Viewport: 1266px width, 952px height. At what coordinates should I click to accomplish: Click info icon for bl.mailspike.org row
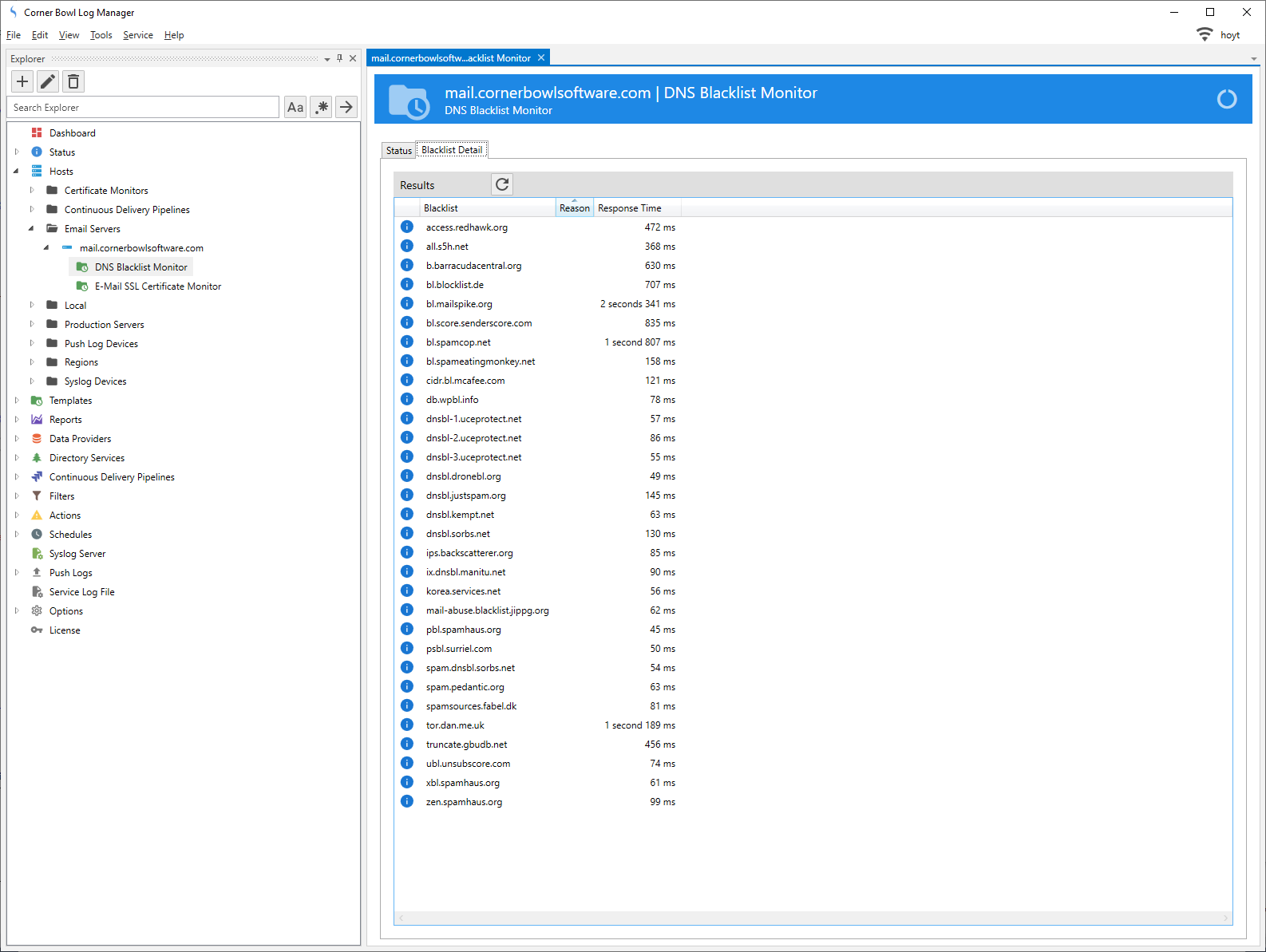407,303
